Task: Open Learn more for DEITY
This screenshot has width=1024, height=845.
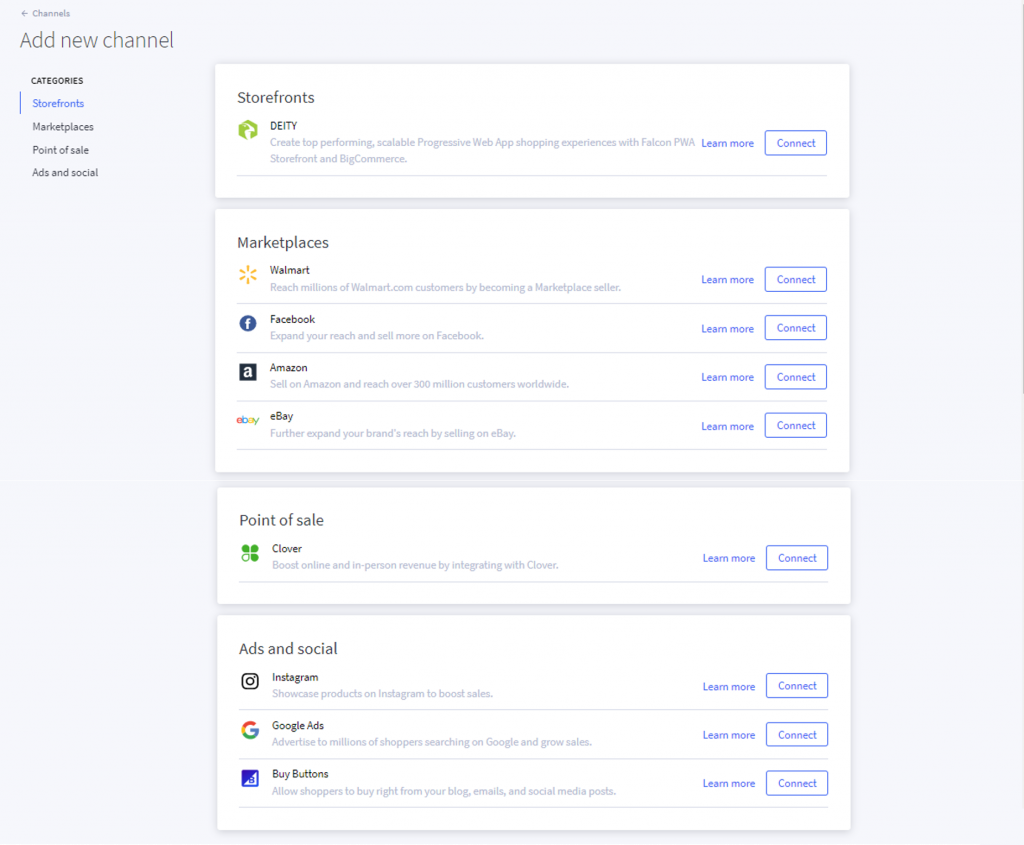Action: [727, 143]
